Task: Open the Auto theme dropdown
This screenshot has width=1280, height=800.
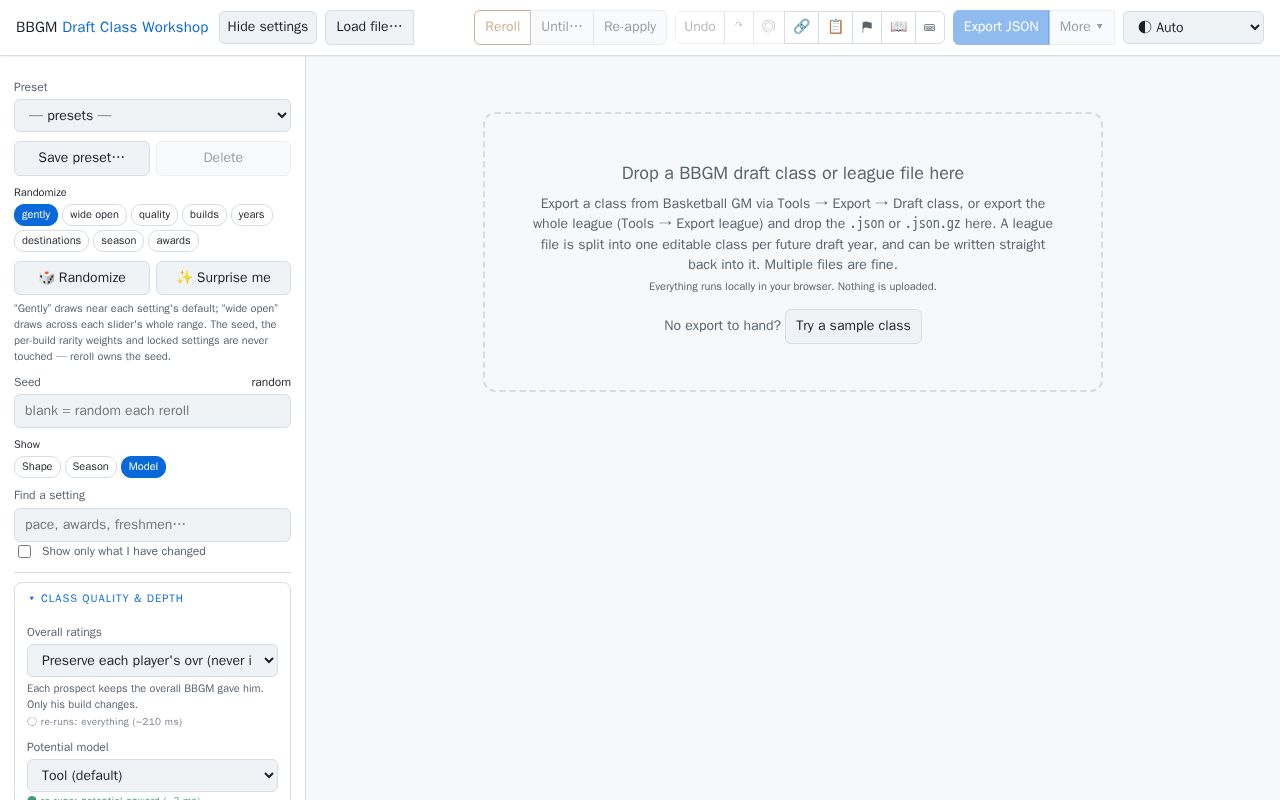Action: pos(1193,27)
